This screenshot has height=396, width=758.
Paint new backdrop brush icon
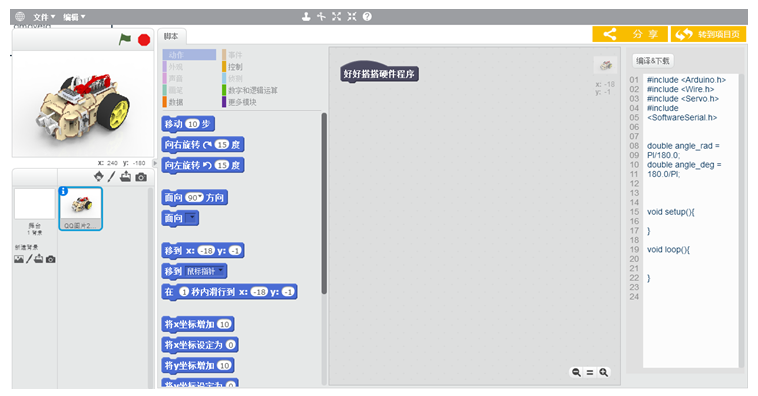point(29,259)
